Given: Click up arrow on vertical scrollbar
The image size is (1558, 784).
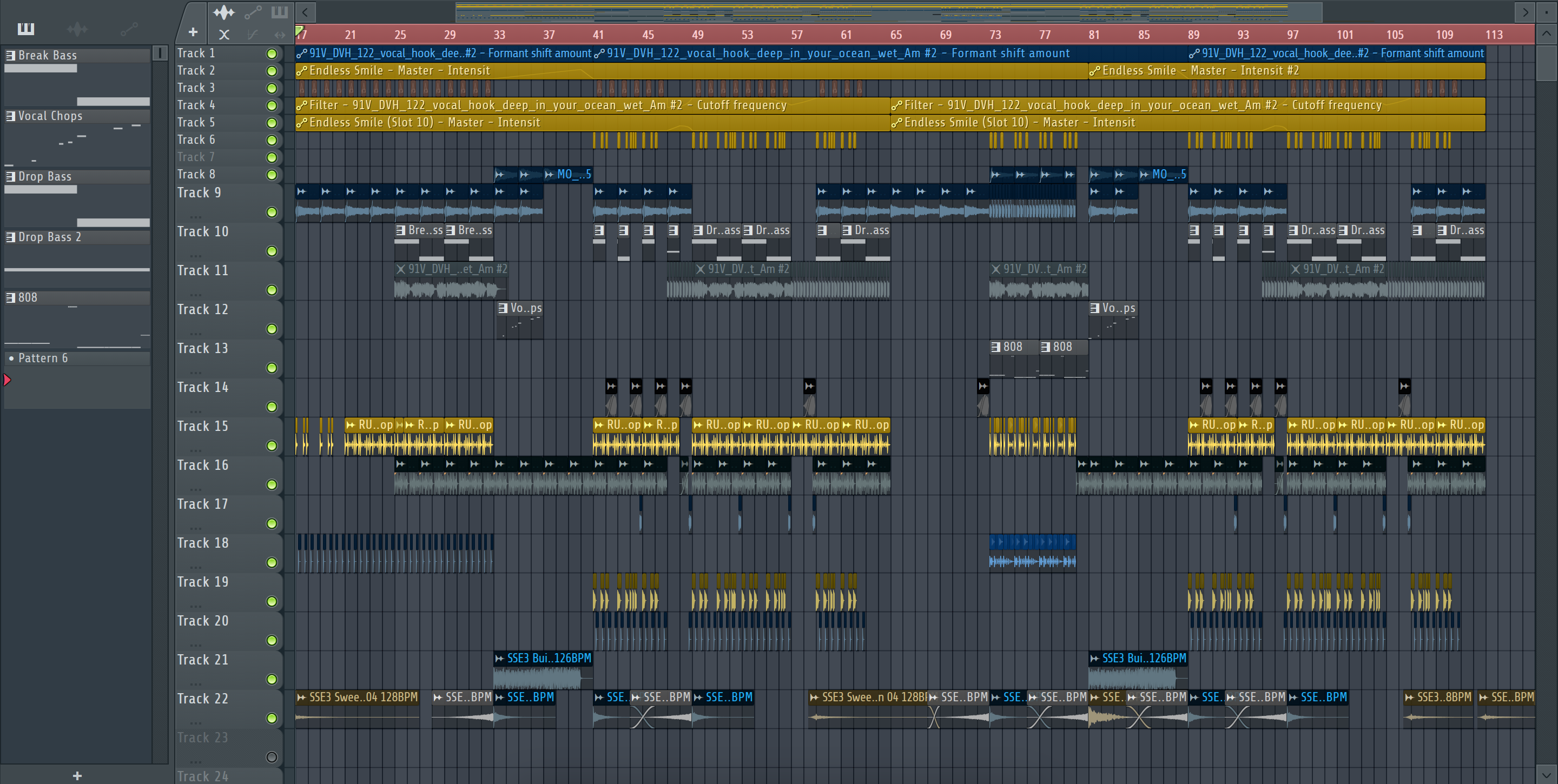Looking at the screenshot, I should coord(1546,34).
